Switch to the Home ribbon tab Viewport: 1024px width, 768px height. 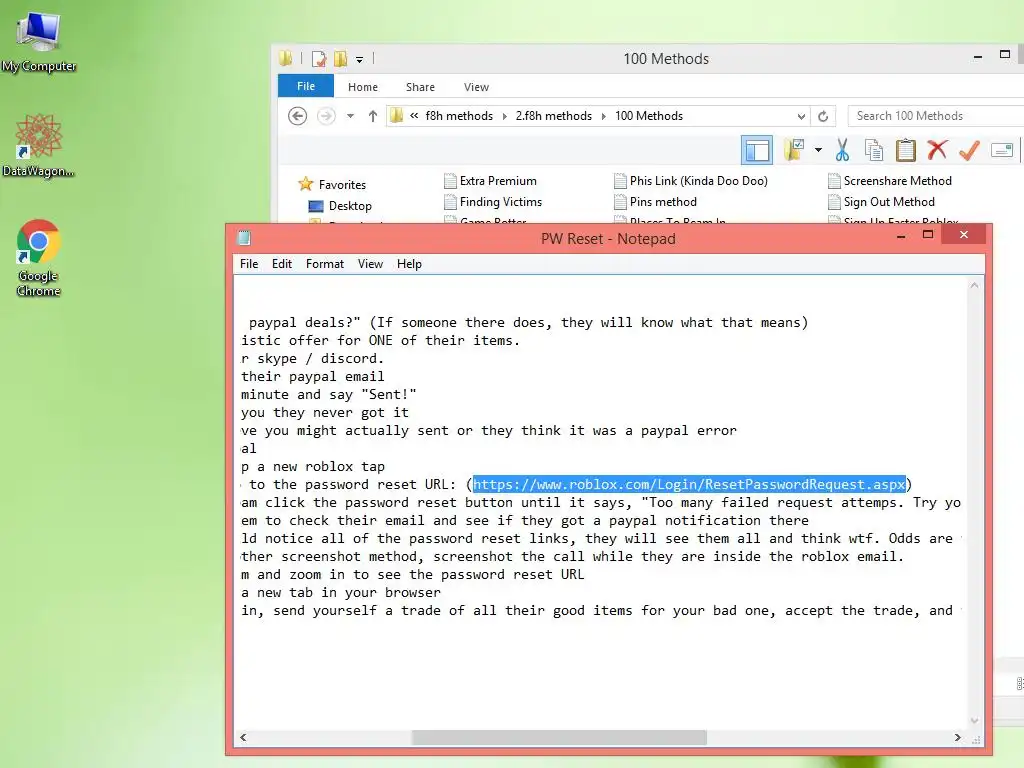[362, 87]
